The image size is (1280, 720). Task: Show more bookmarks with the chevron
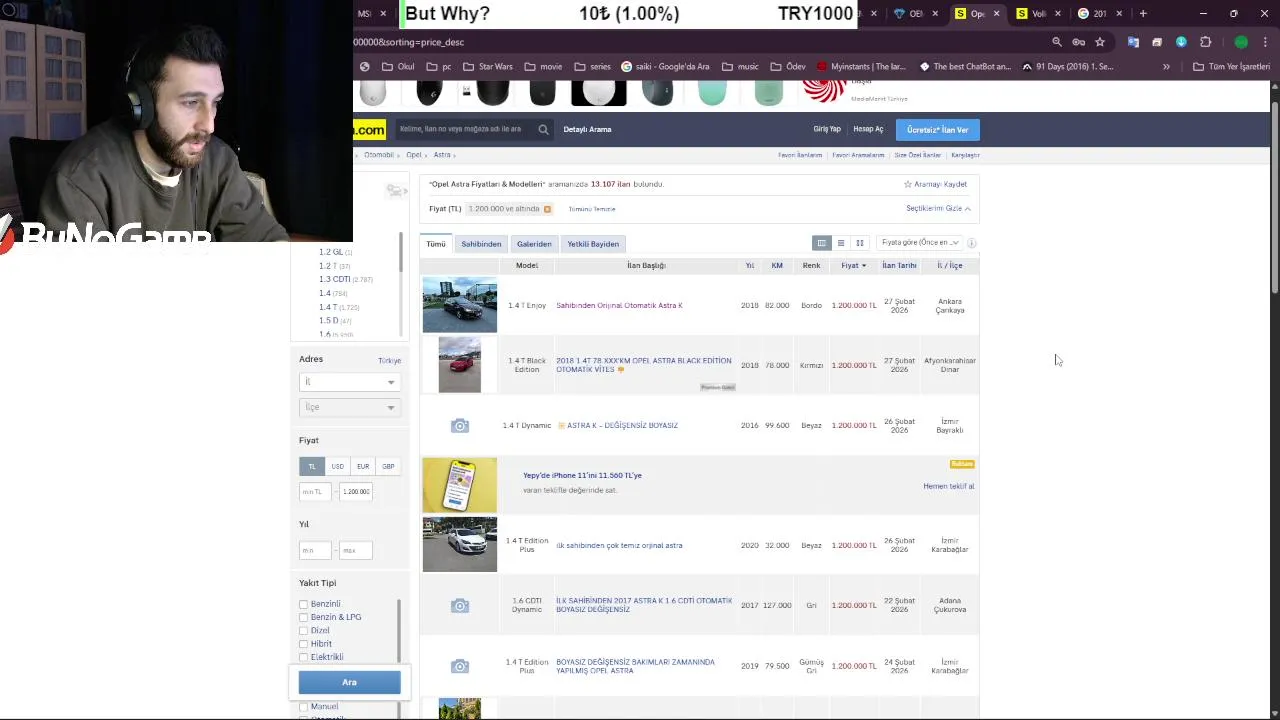point(1166,66)
